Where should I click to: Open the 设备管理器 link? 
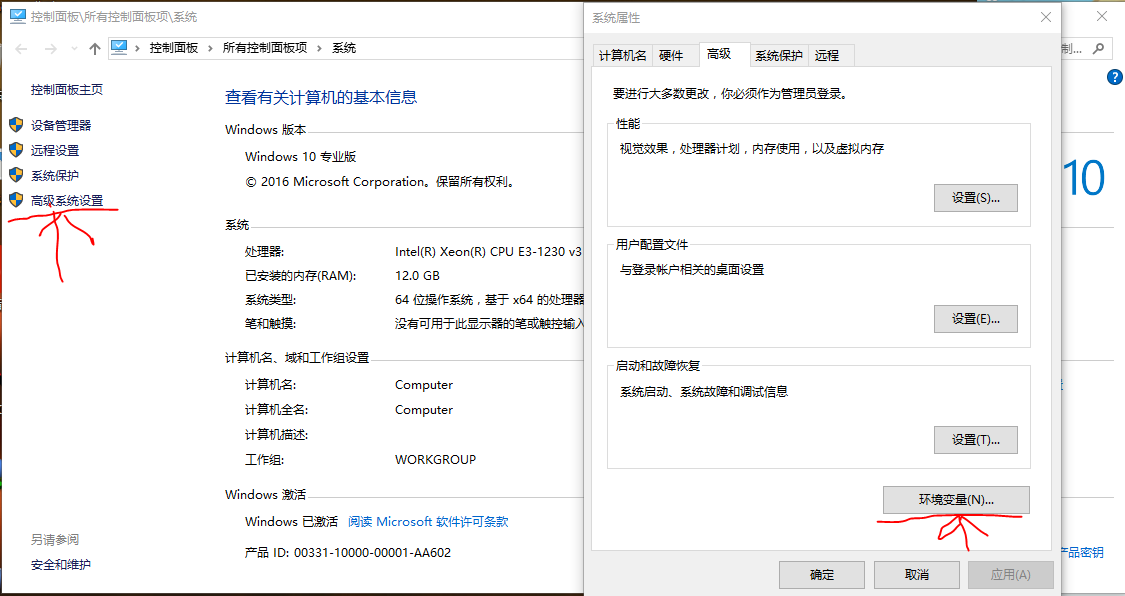(61, 126)
